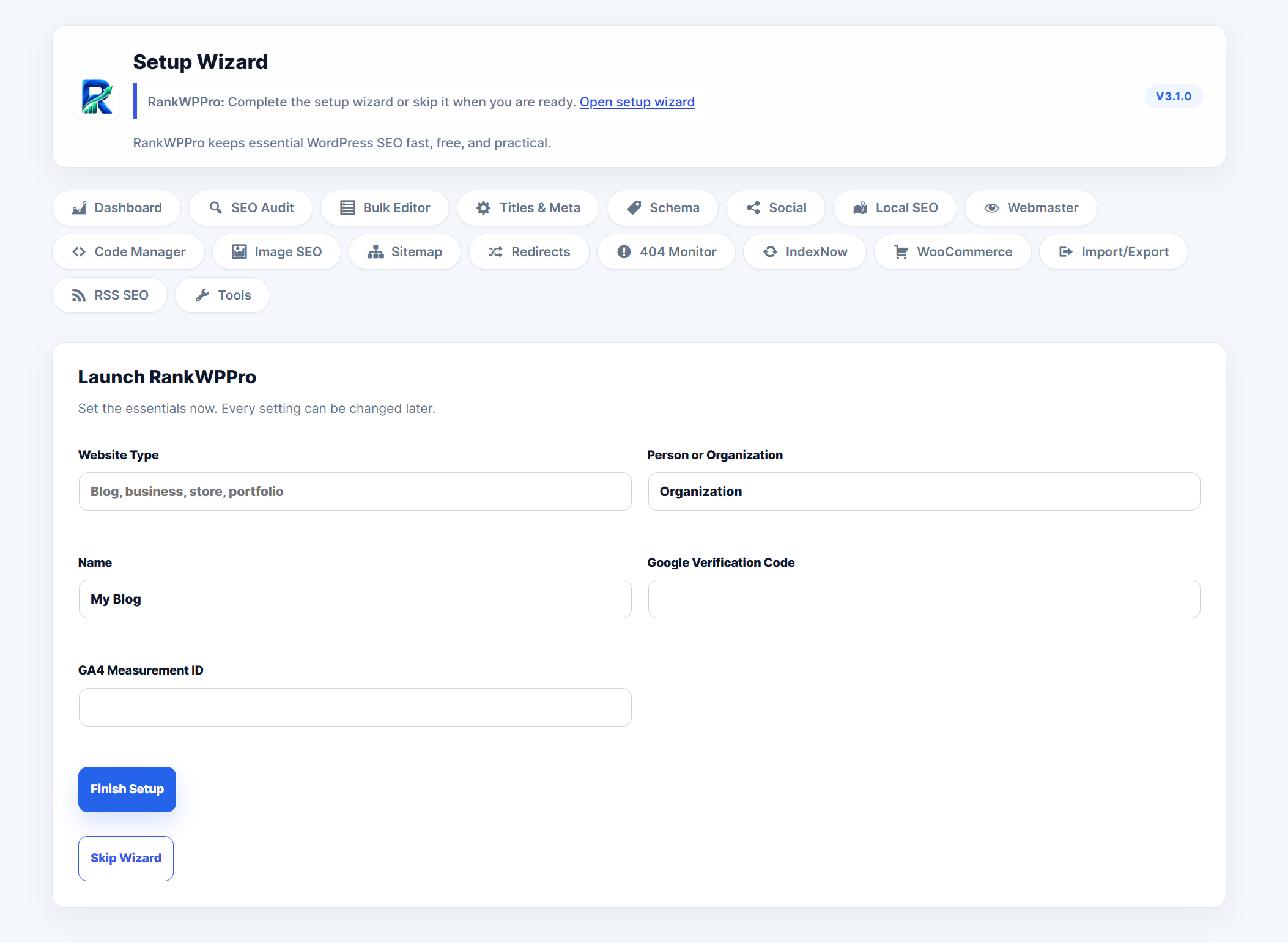Click the RSS SEO feed icon
The width and height of the screenshot is (1288, 943).
[79, 295]
